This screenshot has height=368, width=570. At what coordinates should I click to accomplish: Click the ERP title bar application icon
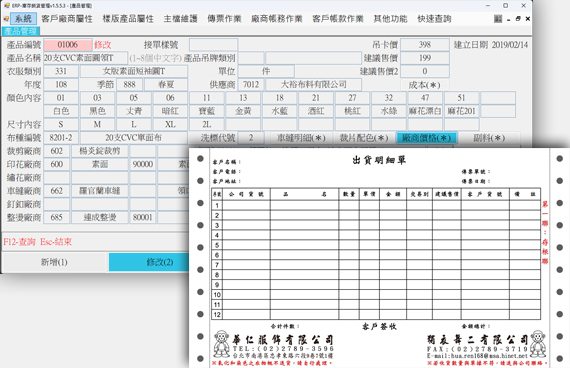tap(7, 5)
